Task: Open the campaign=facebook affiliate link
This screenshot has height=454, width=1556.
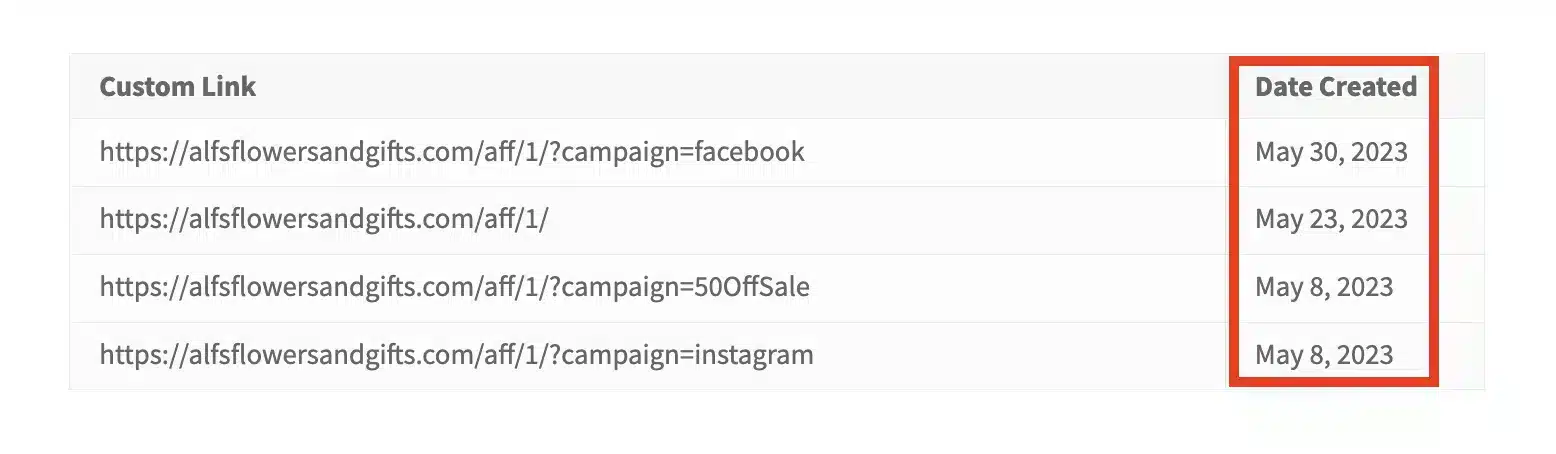Action: 452,152
